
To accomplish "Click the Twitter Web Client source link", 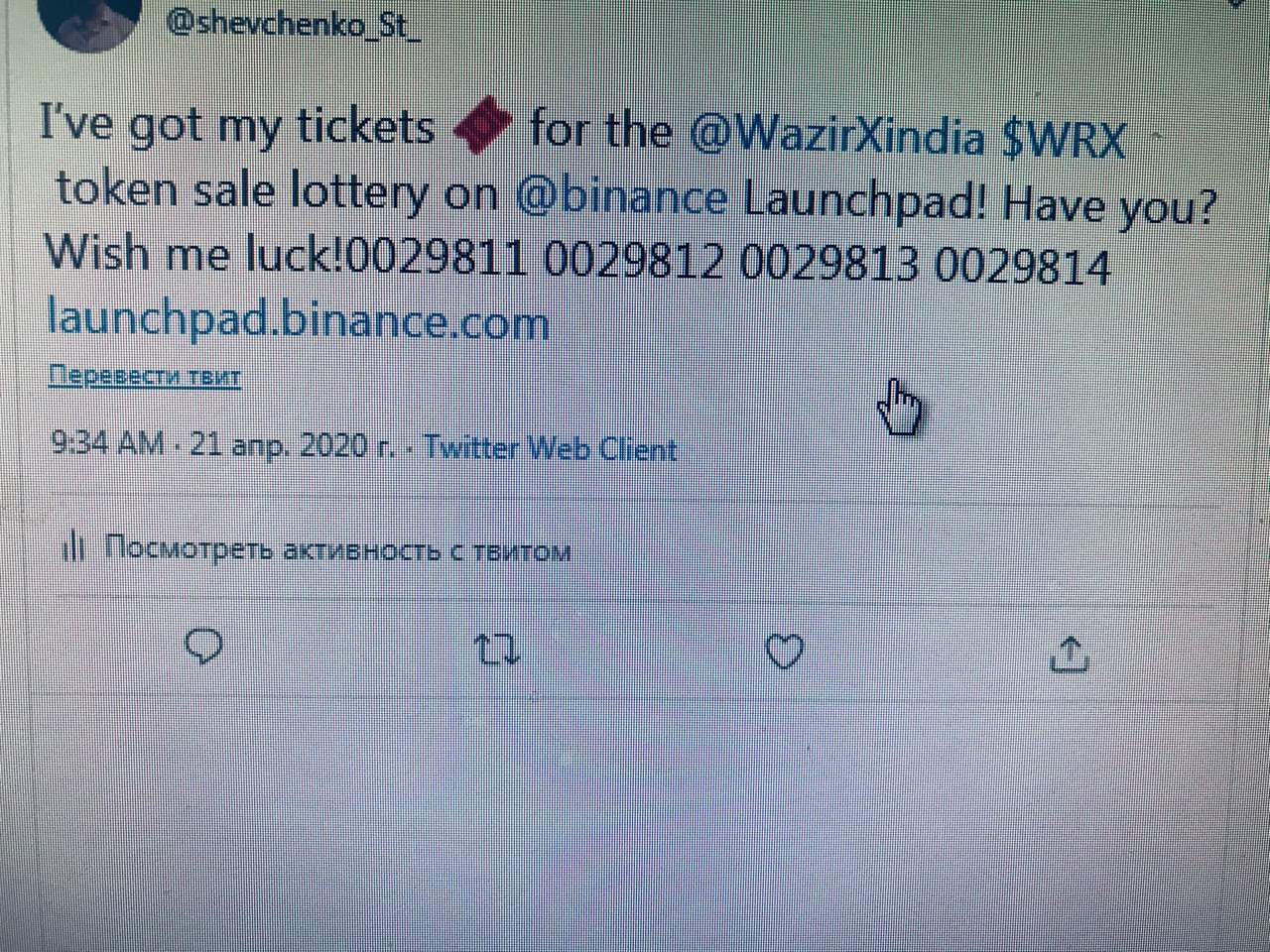I will (x=551, y=448).
